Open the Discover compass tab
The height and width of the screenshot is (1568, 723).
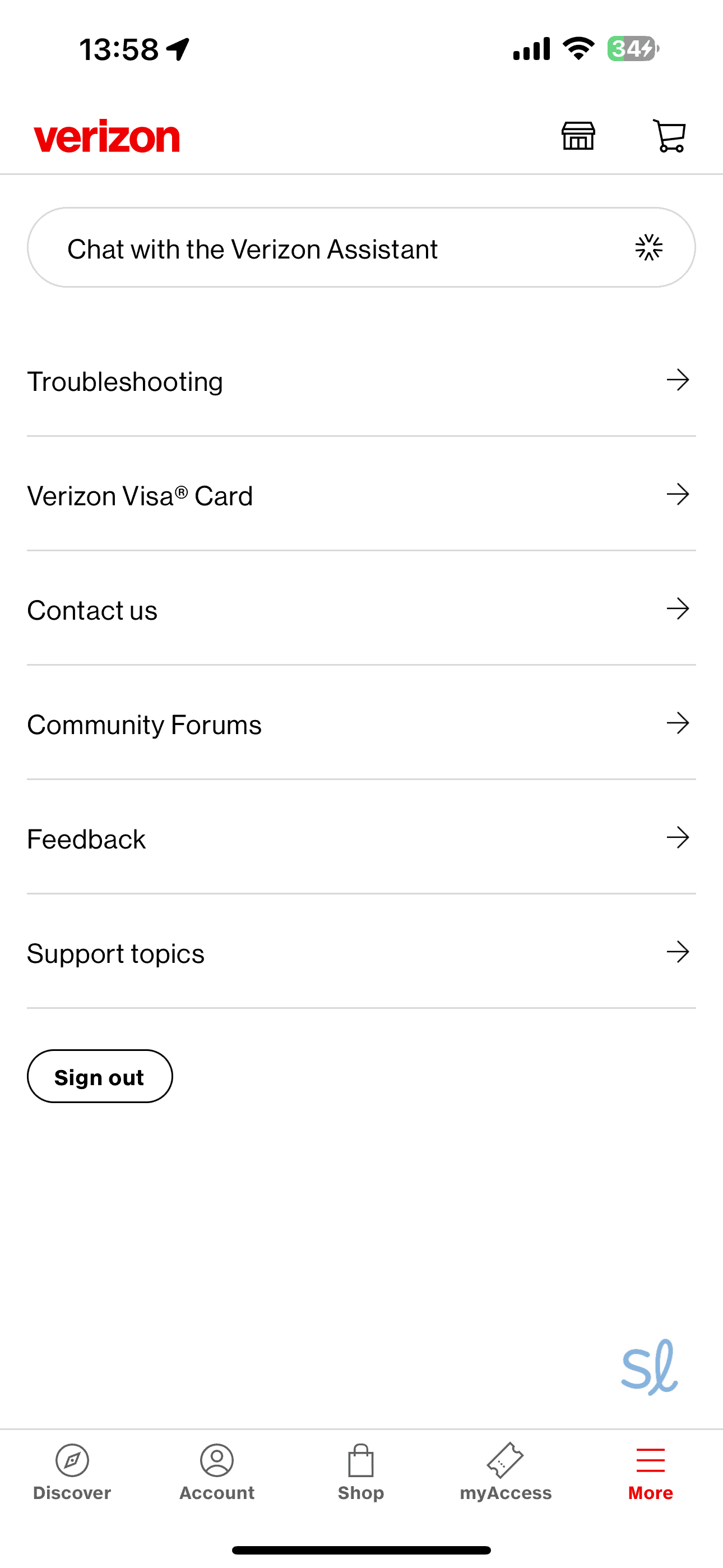click(x=72, y=1472)
